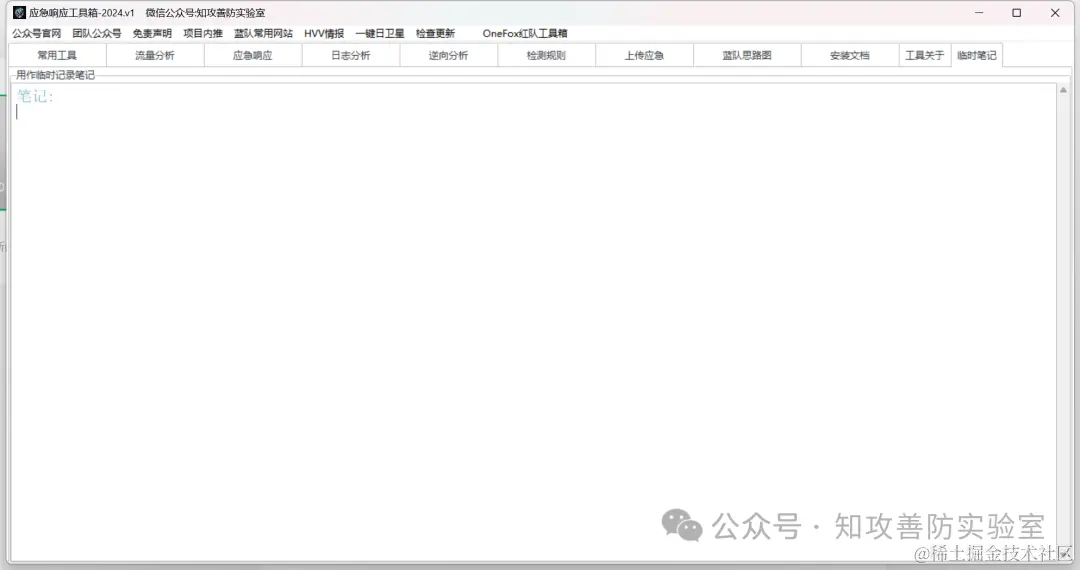Click the application icon in the title bar

19,12
